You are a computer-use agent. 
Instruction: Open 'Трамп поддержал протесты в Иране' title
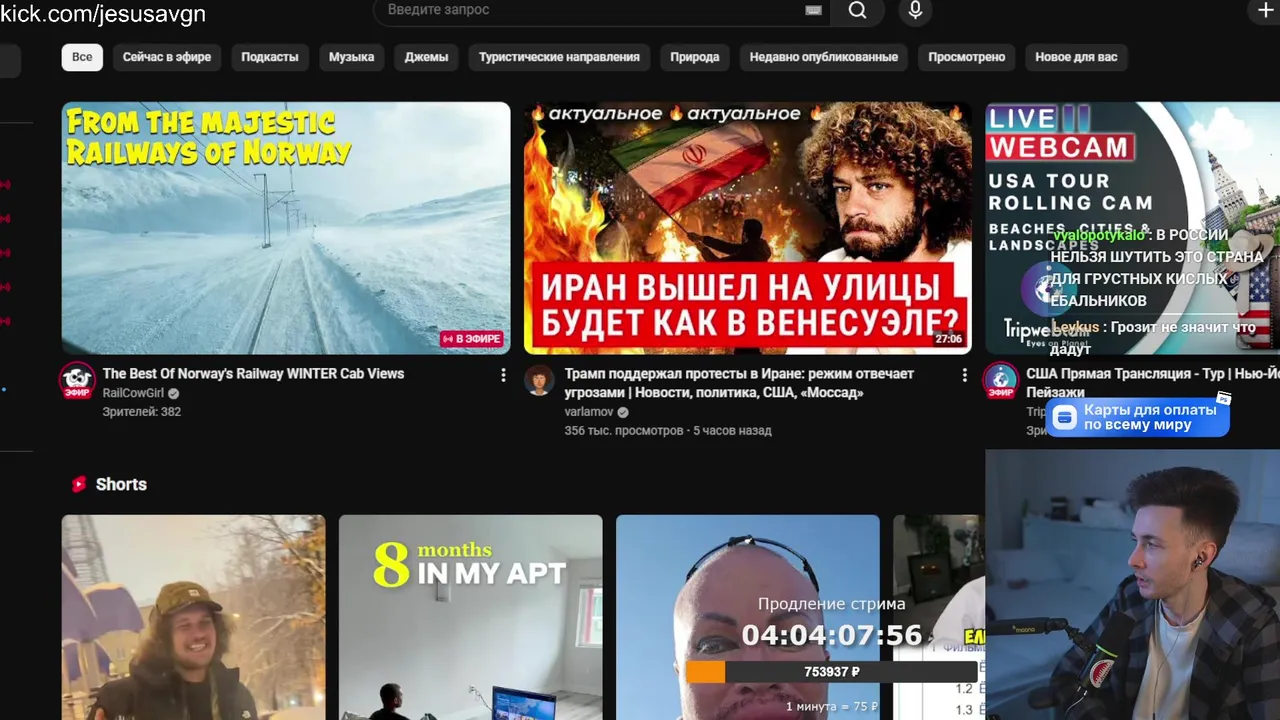(739, 383)
